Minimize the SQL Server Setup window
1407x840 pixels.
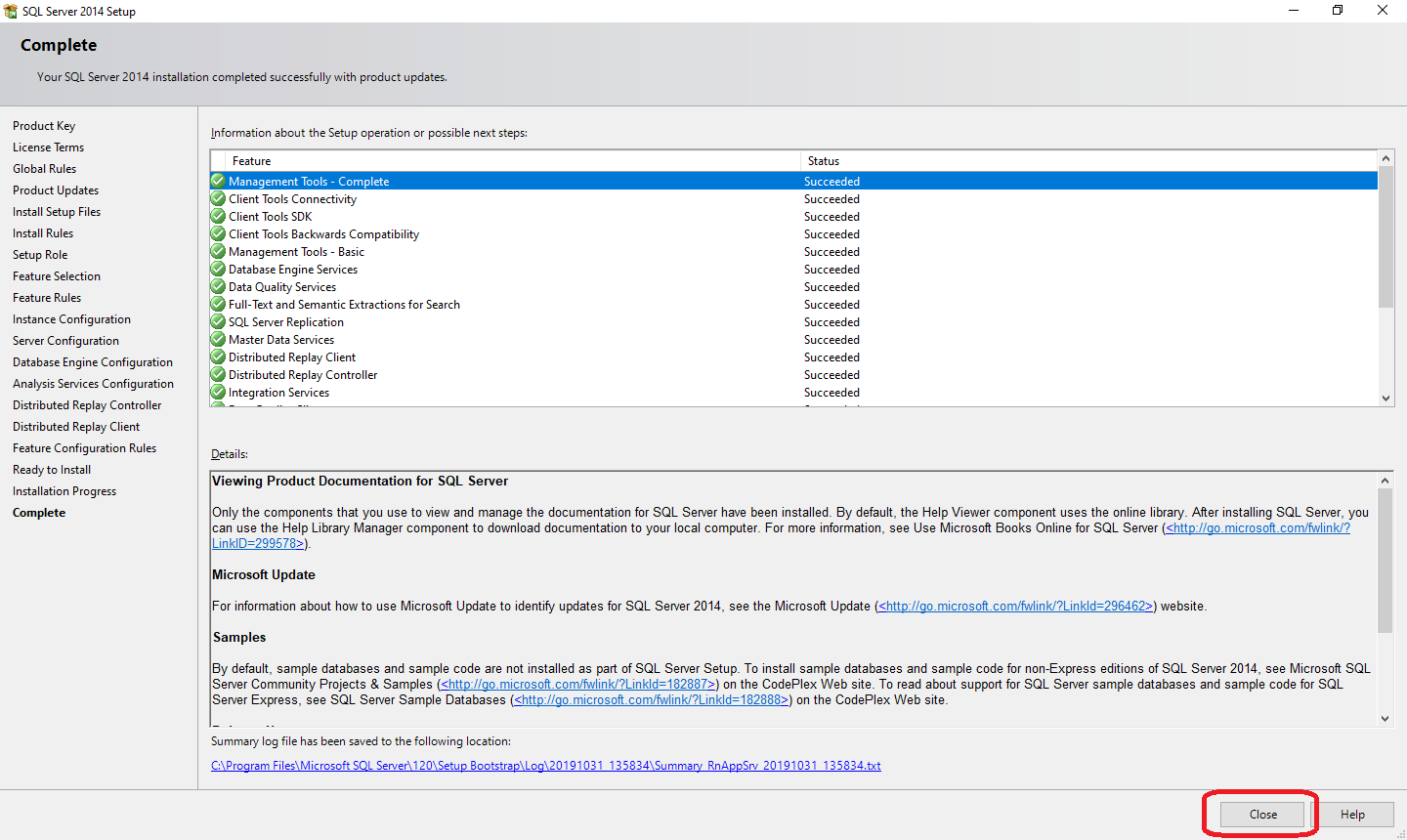tap(1293, 11)
